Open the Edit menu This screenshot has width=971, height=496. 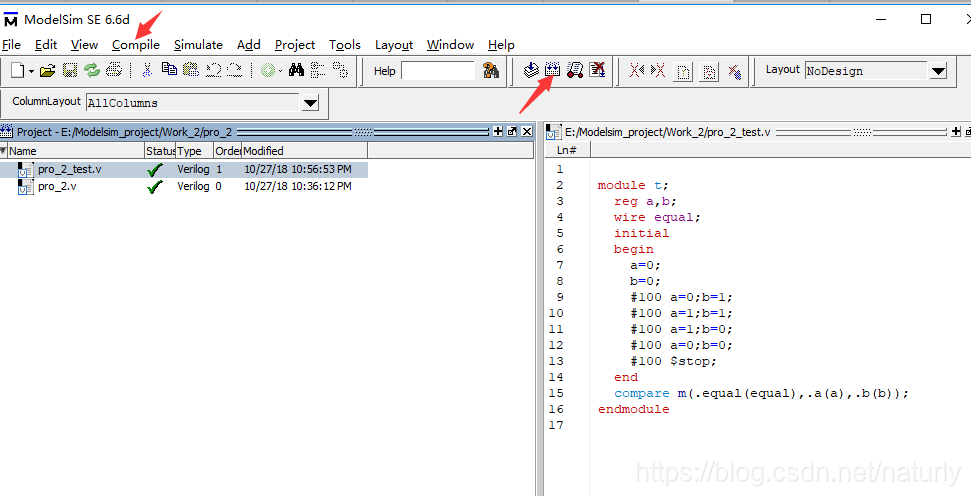coord(46,45)
